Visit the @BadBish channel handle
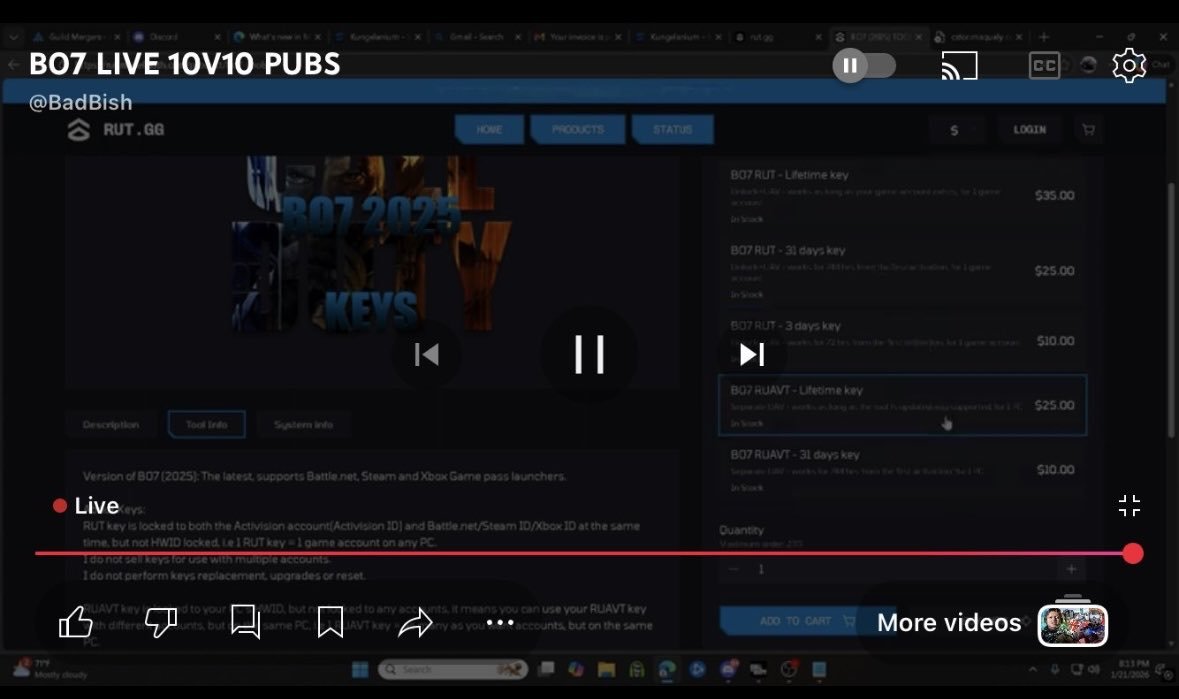The image size is (1179, 699). pyautogui.click(x=80, y=102)
